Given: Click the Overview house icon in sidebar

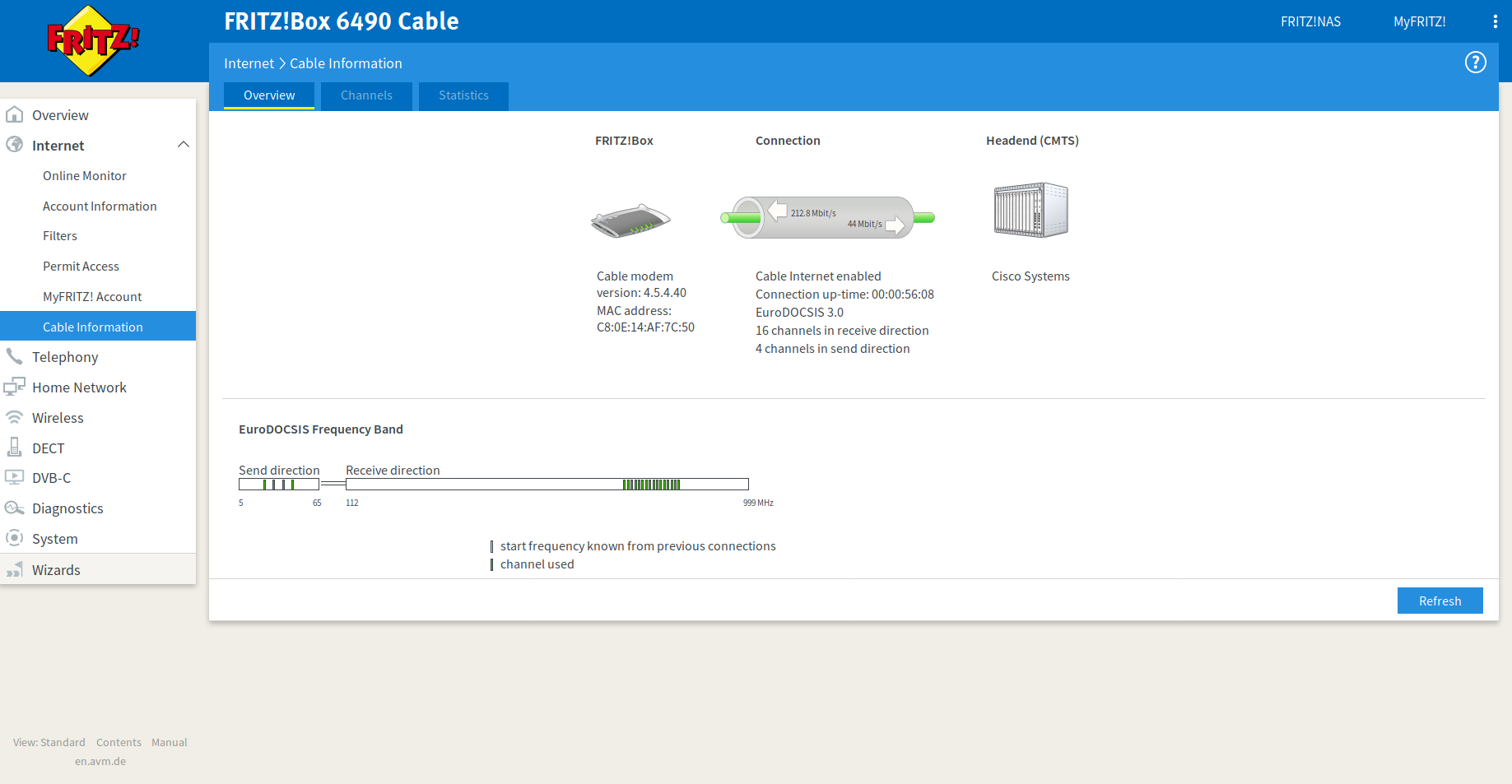Looking at the screenshot, I should [x=14, y=115].
